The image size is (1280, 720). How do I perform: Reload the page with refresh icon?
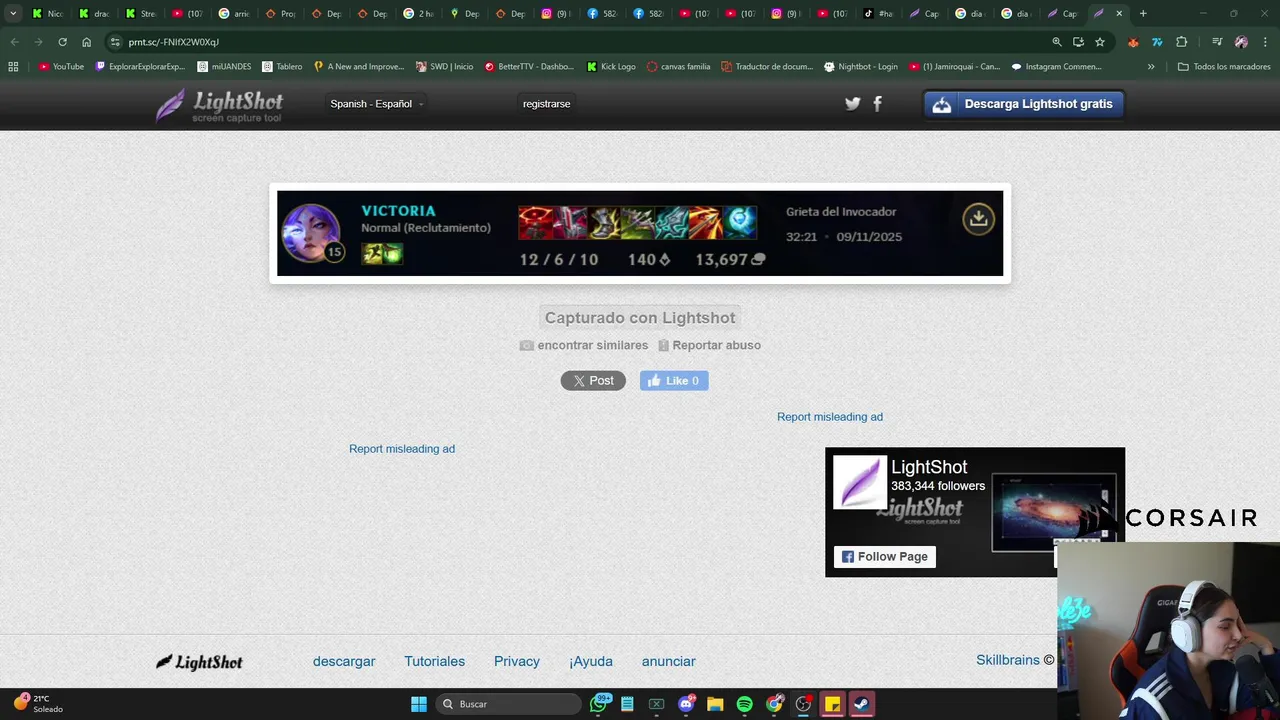(62, 42)
